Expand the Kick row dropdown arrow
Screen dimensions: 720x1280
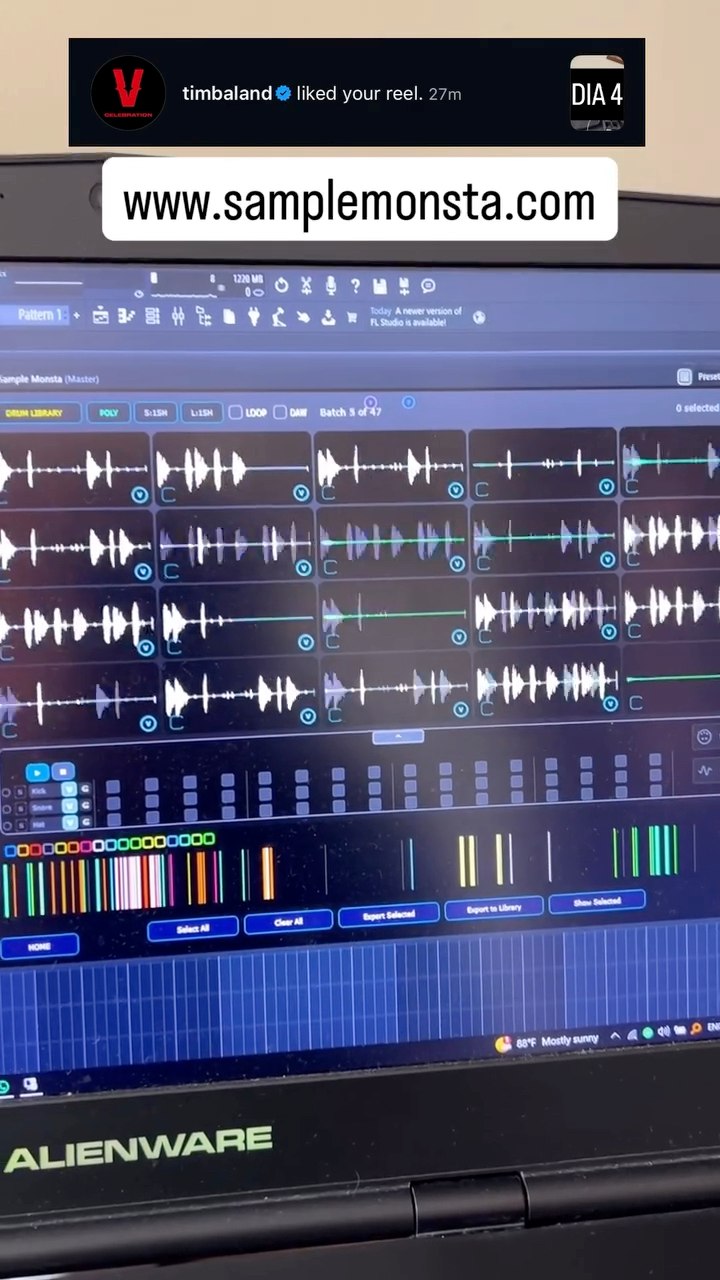point(69,790)
